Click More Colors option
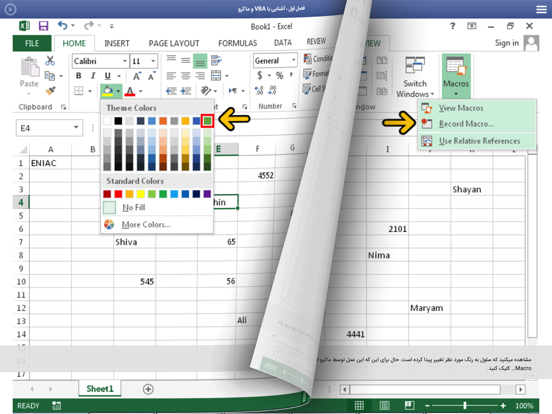The height and width of the screenshot is (414, 552). (x=157, y=225)
